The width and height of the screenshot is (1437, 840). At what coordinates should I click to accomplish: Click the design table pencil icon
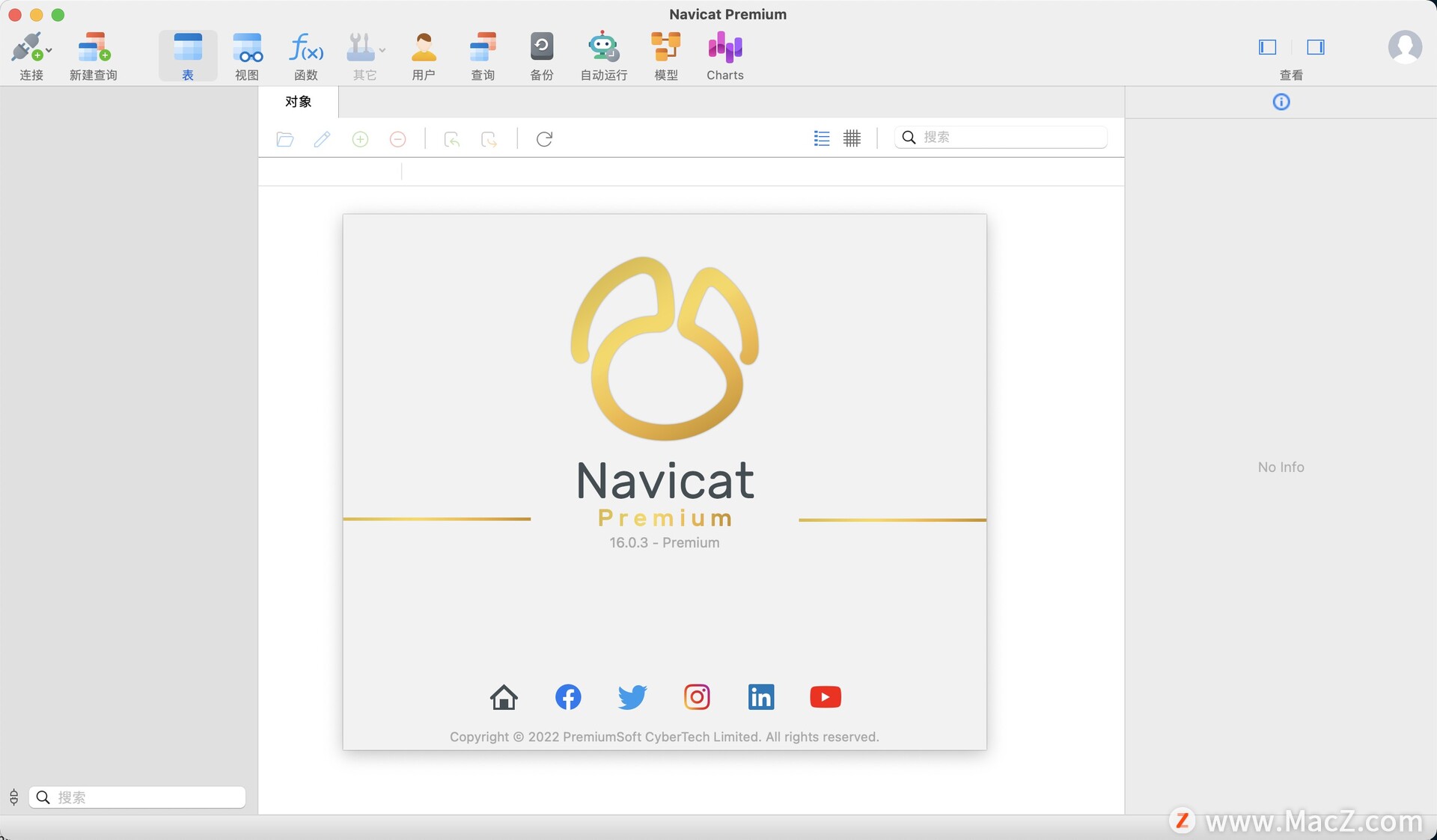323,139
